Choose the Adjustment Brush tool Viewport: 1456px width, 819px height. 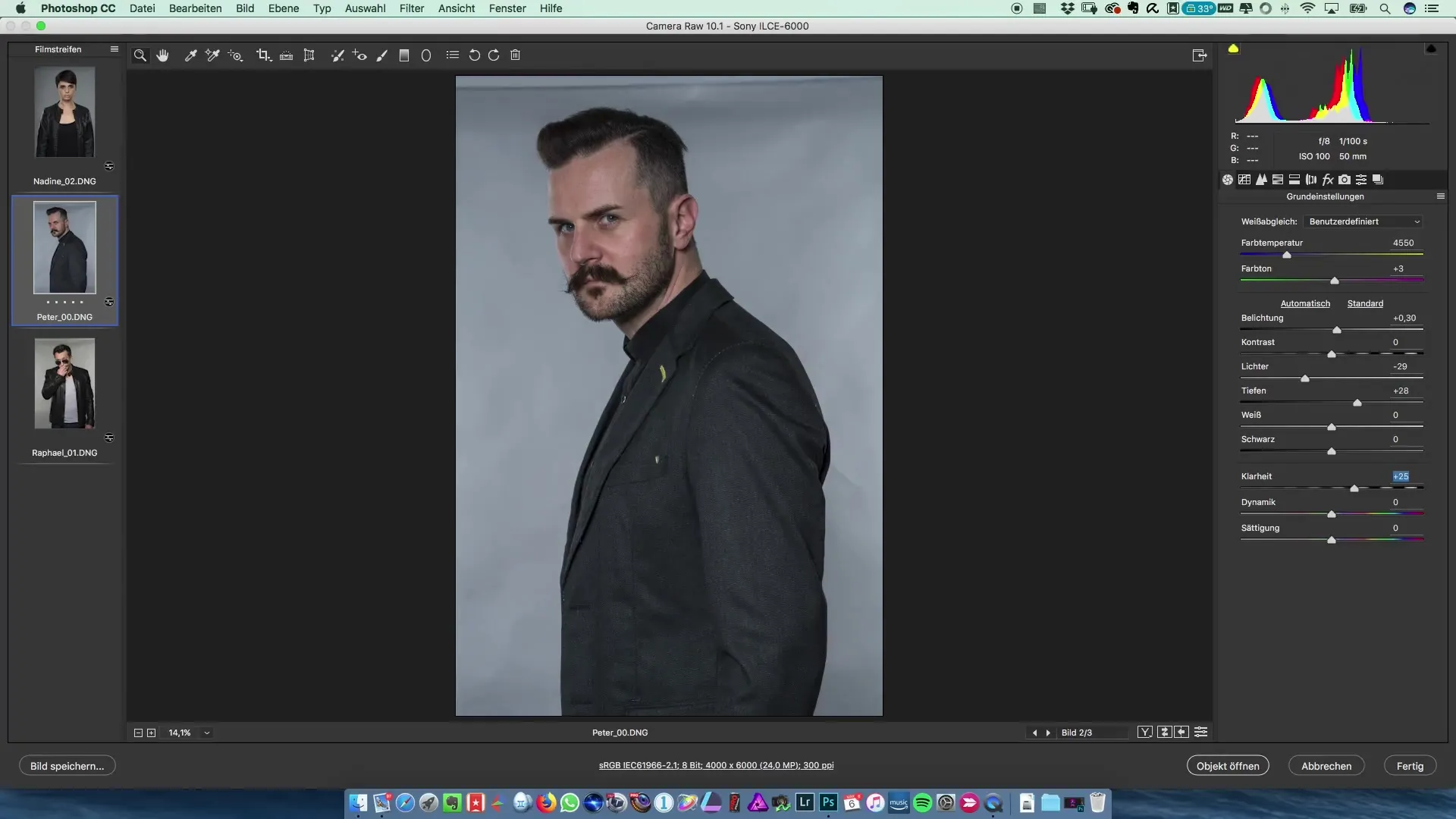pos(382,55)
